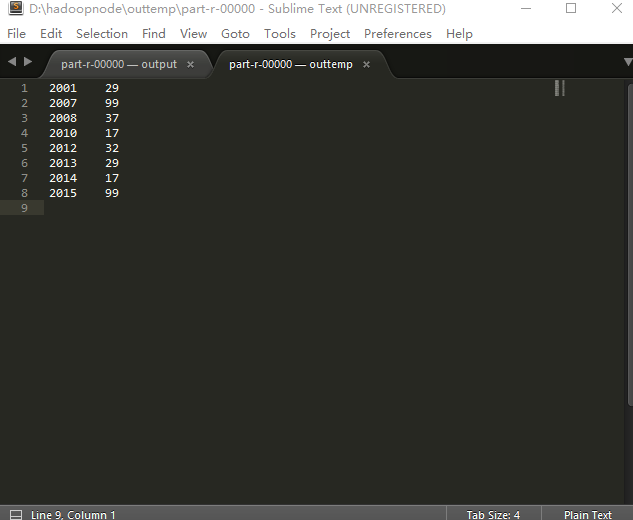Click the value 17 on line 7

coord(112,178)
